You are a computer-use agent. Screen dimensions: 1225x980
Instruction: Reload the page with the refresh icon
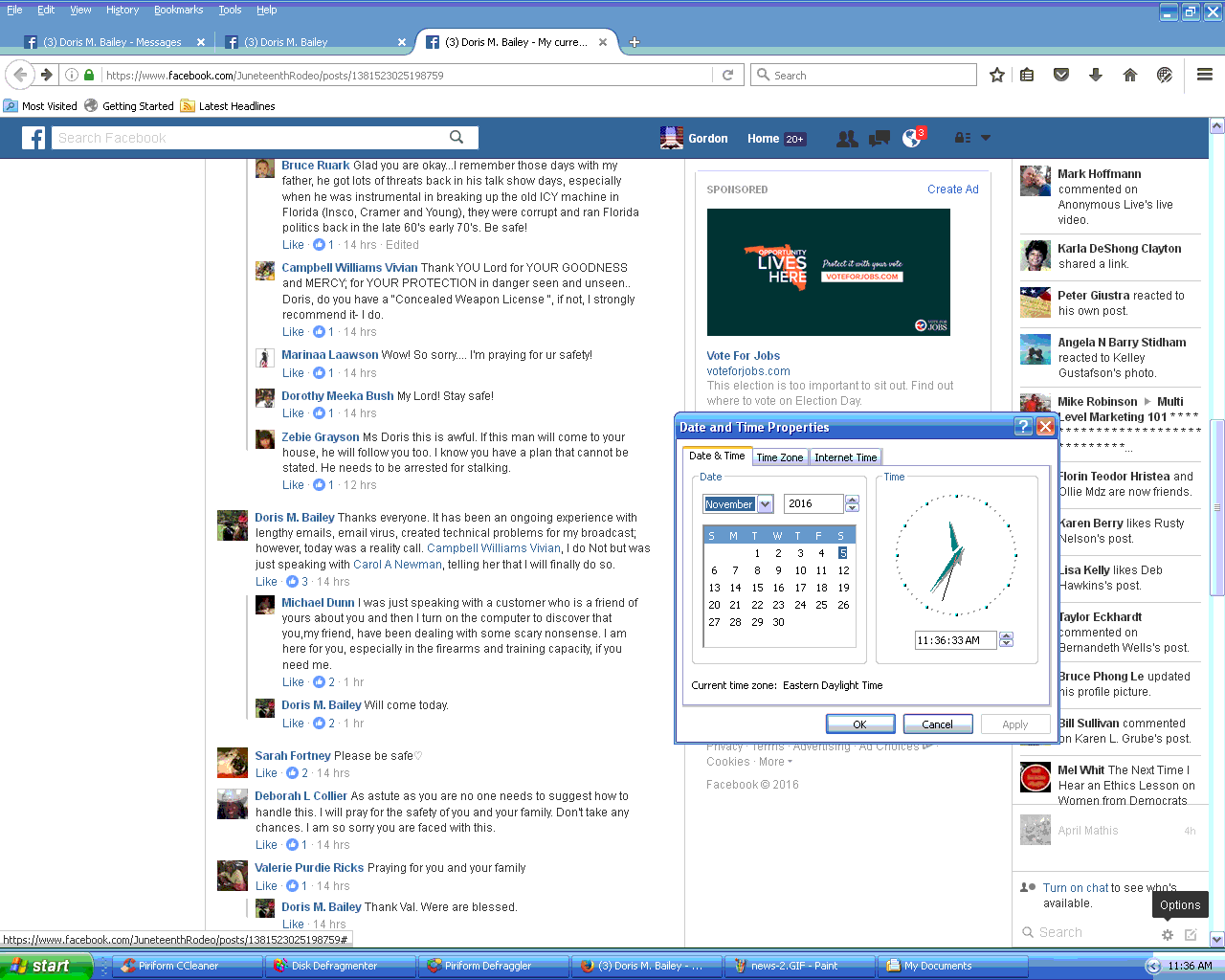click(727, 75)
